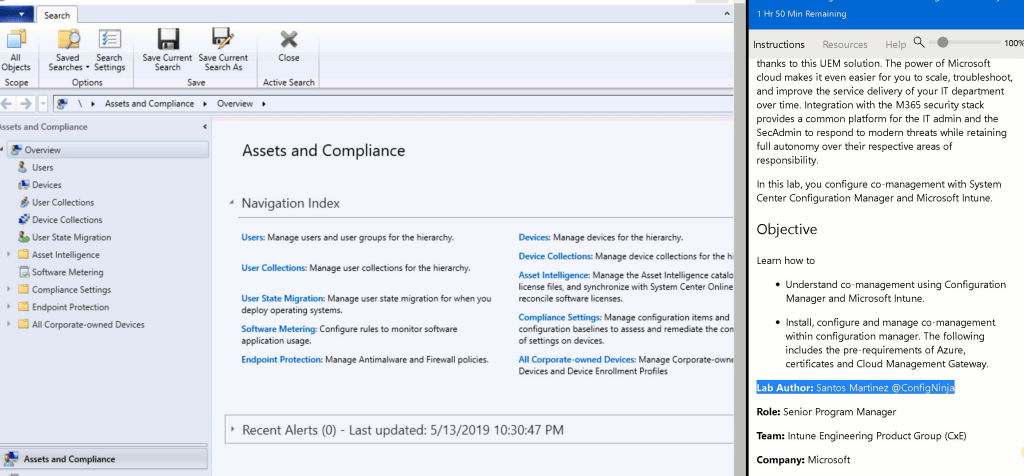
Task: Go back with the navigation arrow
Action: 7,104
